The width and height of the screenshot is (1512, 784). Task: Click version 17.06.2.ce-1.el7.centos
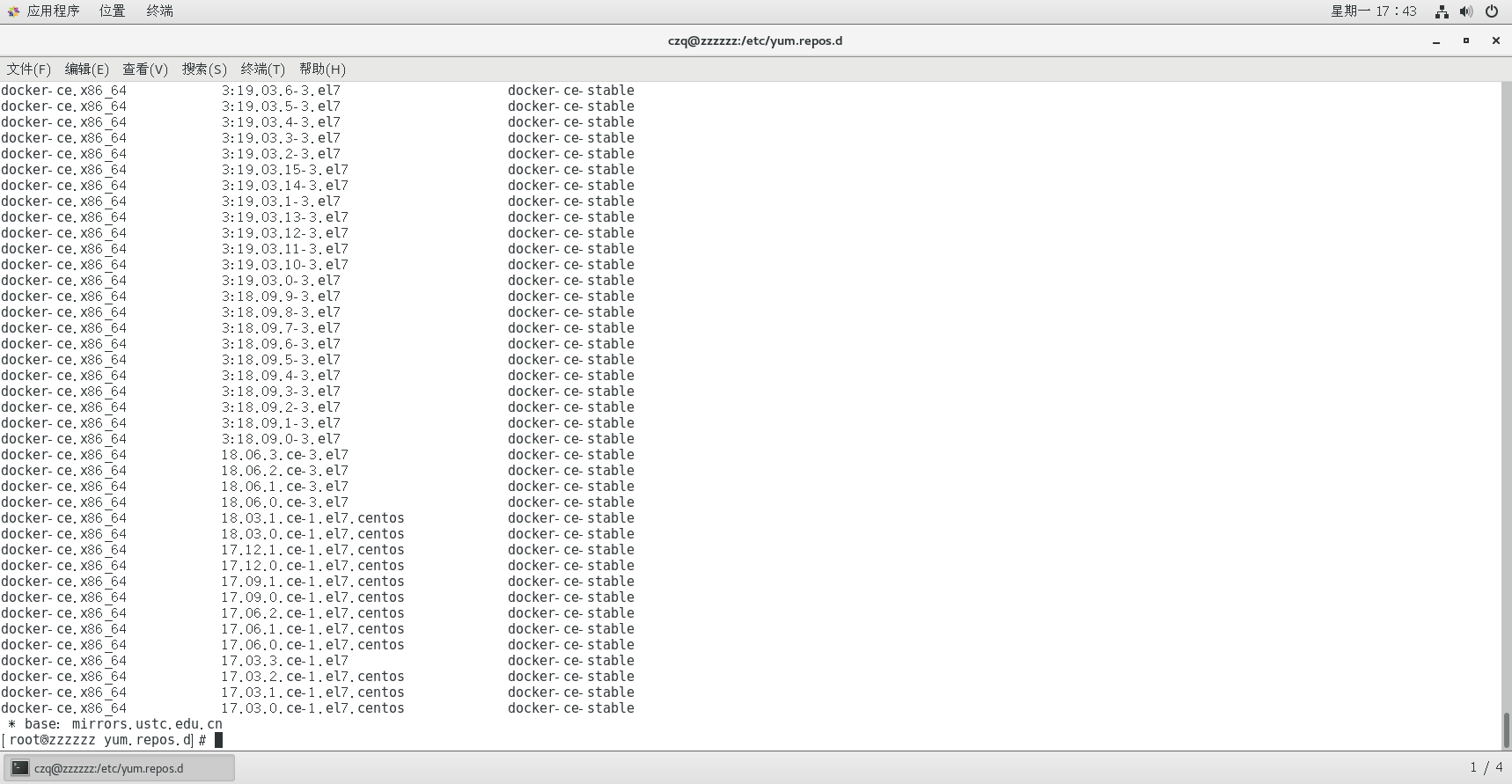(x=312, y=613)
